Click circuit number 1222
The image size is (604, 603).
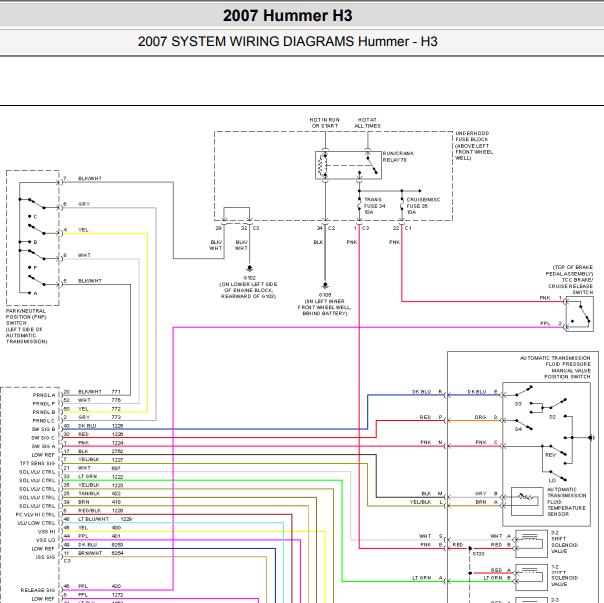coord(117,477)
